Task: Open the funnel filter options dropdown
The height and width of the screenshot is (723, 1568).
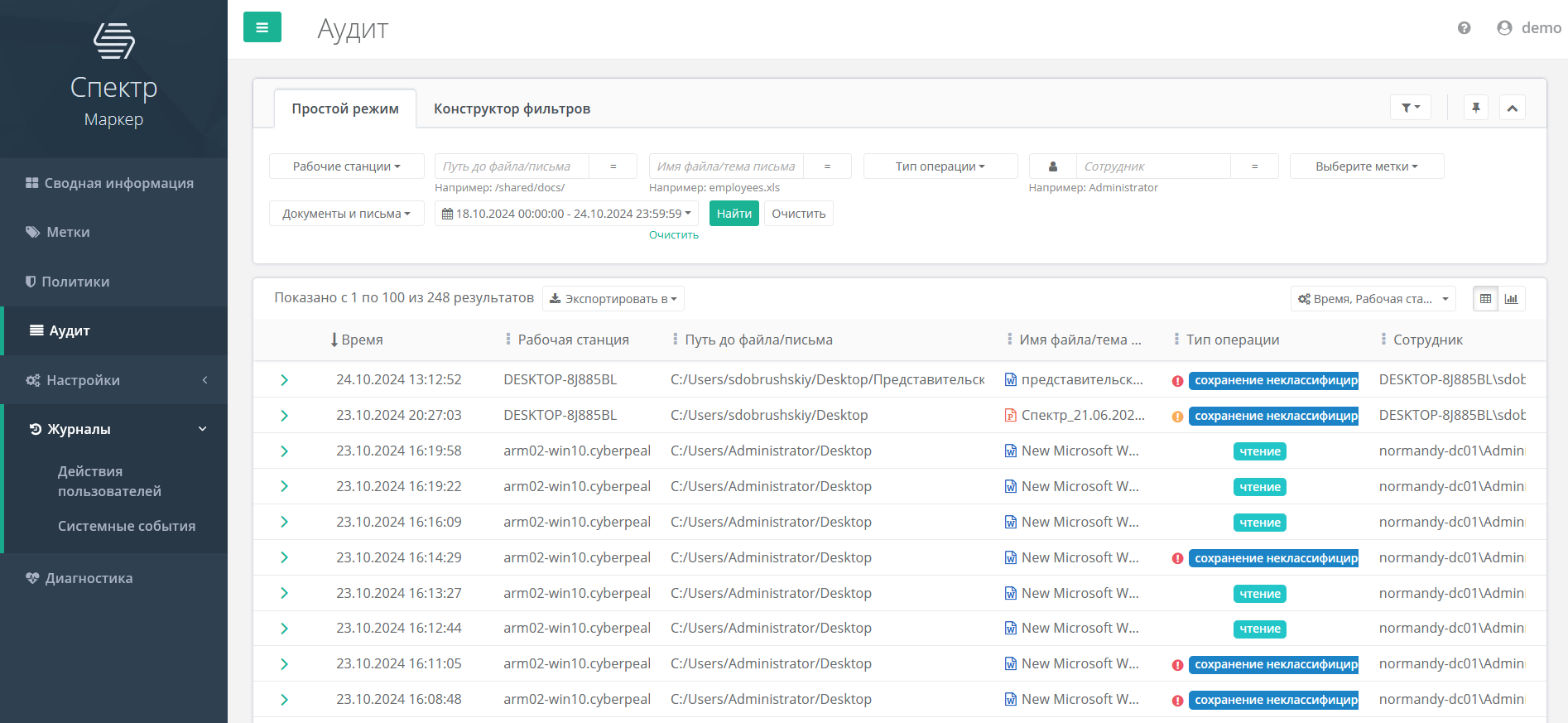Action: click(1410, 108)
